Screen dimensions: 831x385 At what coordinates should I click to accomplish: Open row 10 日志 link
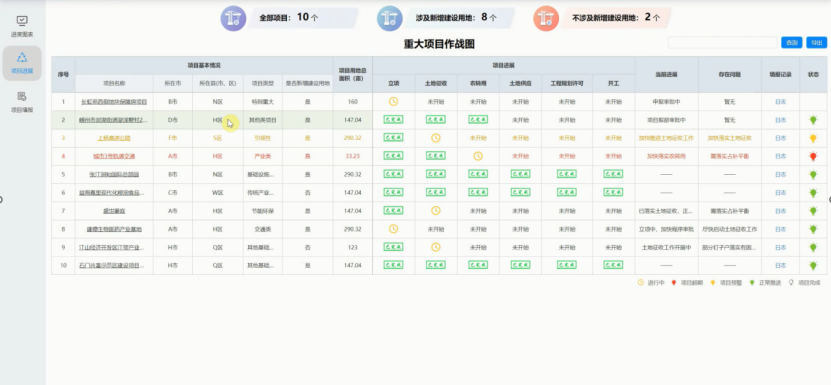(x=781, y=265)
